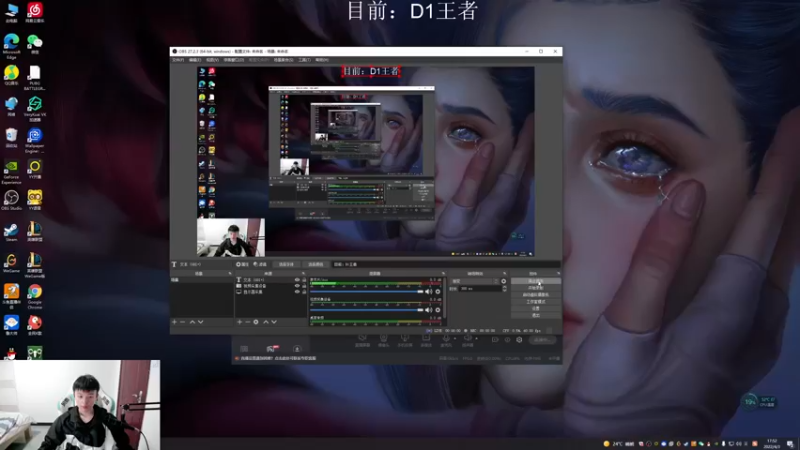800x450 pixels.
Task: Open the Edit menu in OBS
Action: pyautogui.click(x=195, y=60)
